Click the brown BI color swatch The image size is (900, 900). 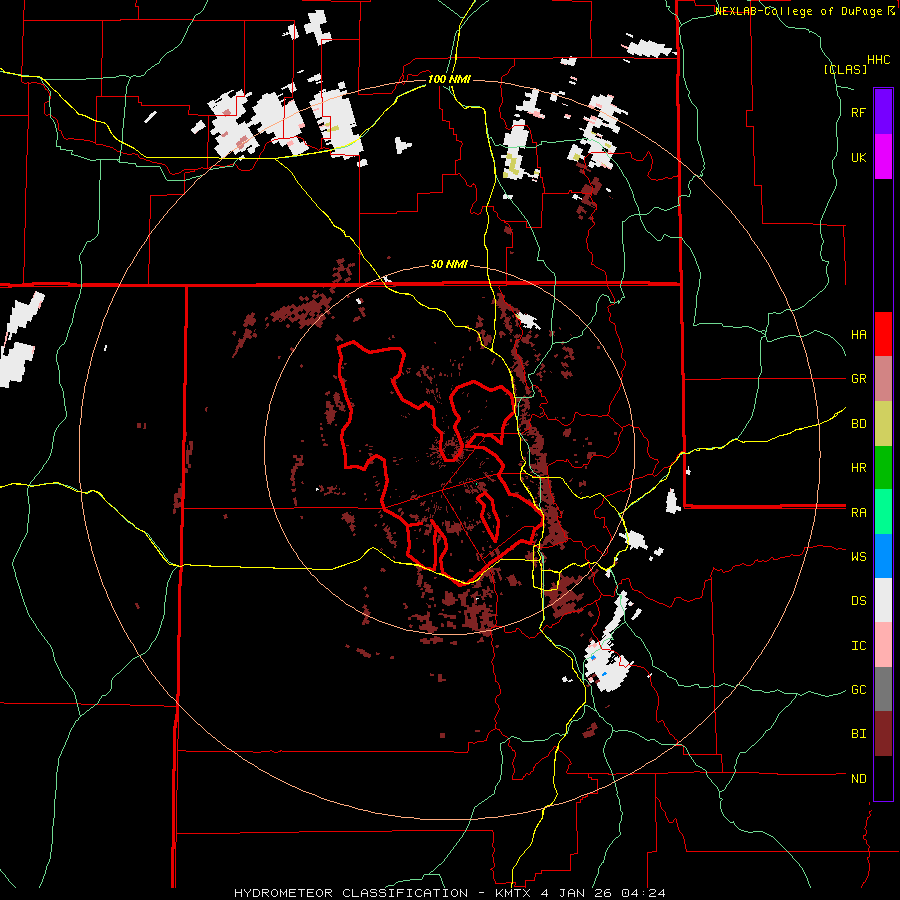[x=883, y=734]
